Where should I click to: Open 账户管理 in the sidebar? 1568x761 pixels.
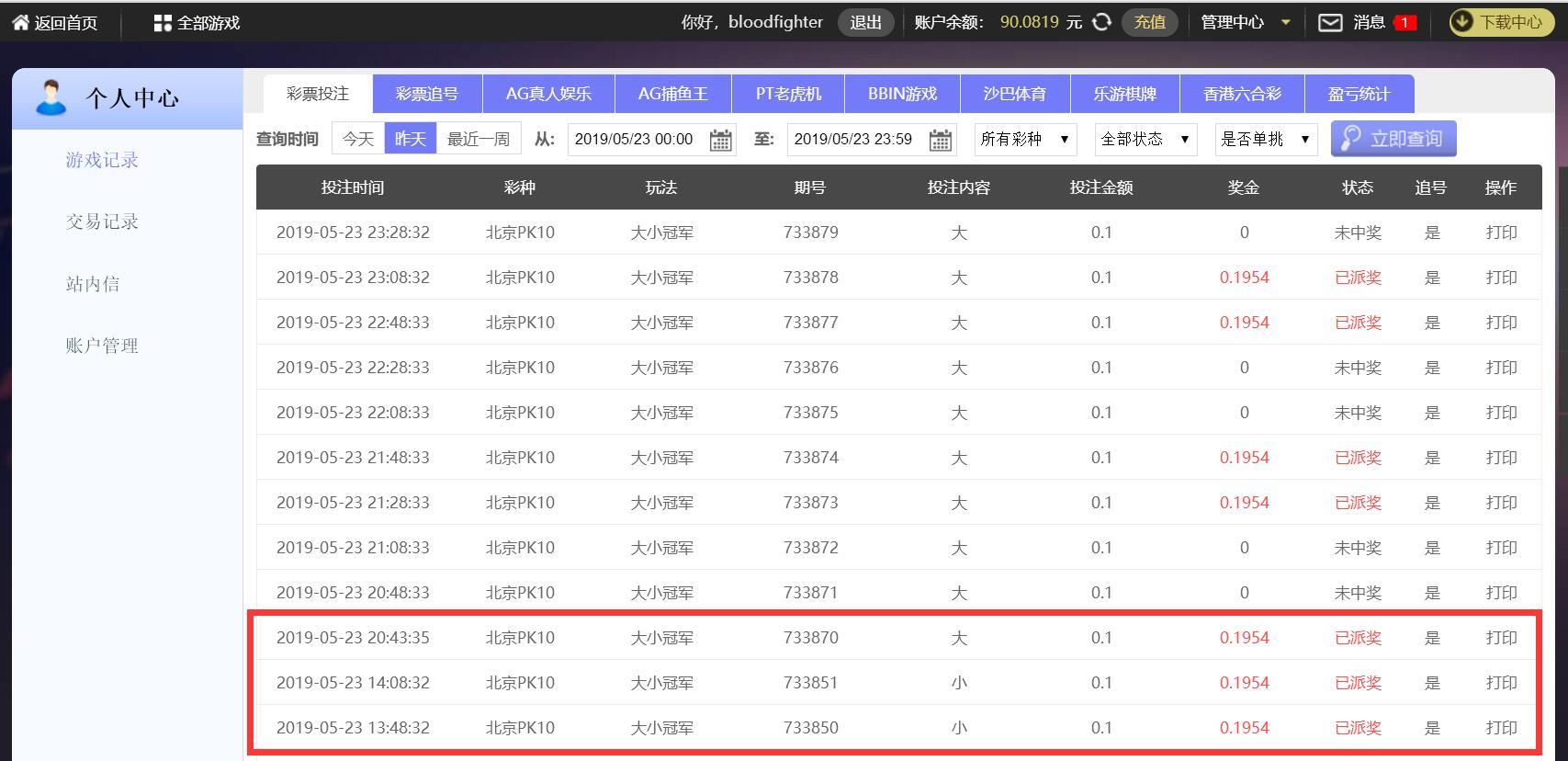[x=102, y=346]
